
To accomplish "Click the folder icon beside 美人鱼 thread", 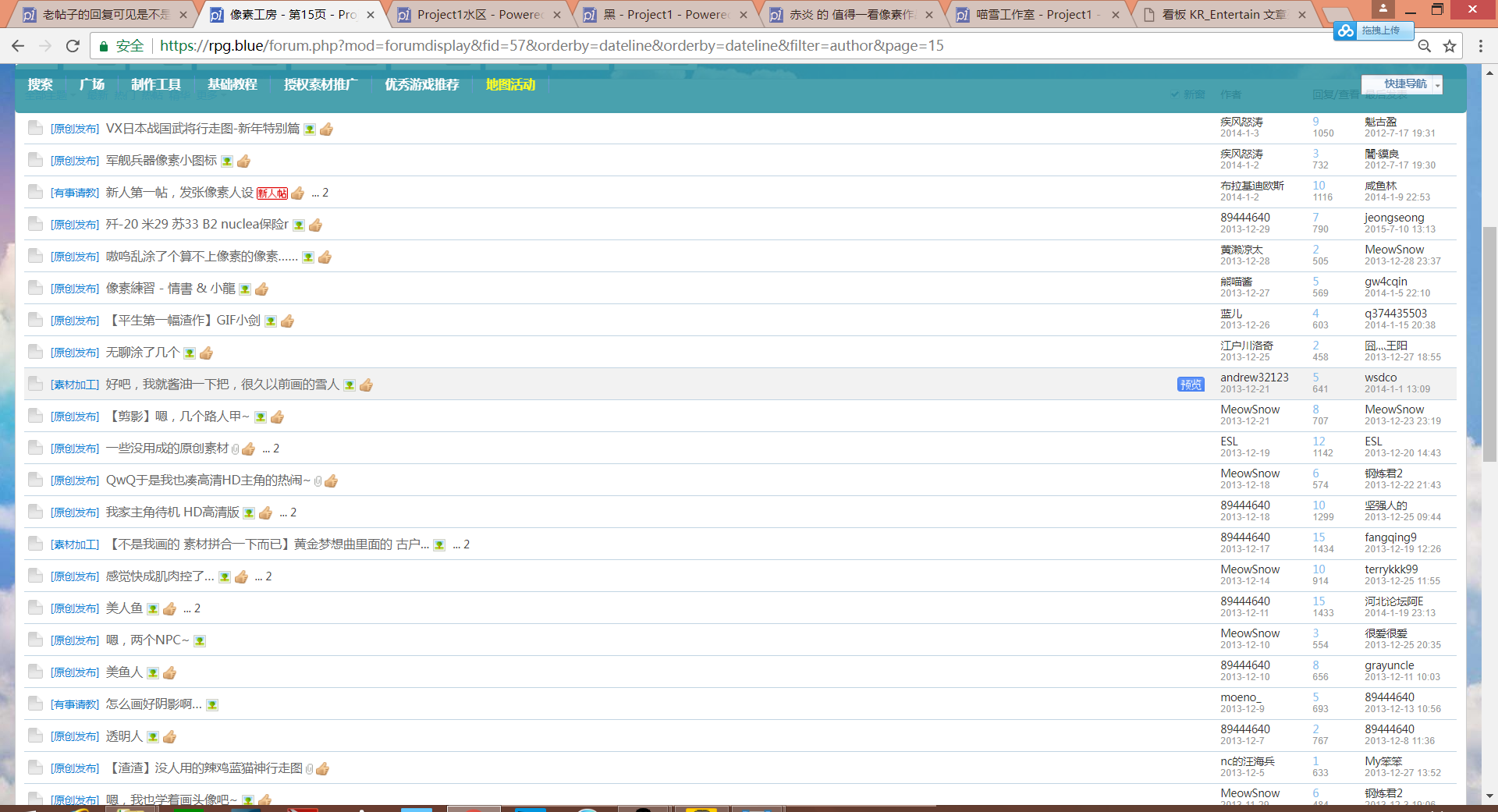I will point(35,608).
